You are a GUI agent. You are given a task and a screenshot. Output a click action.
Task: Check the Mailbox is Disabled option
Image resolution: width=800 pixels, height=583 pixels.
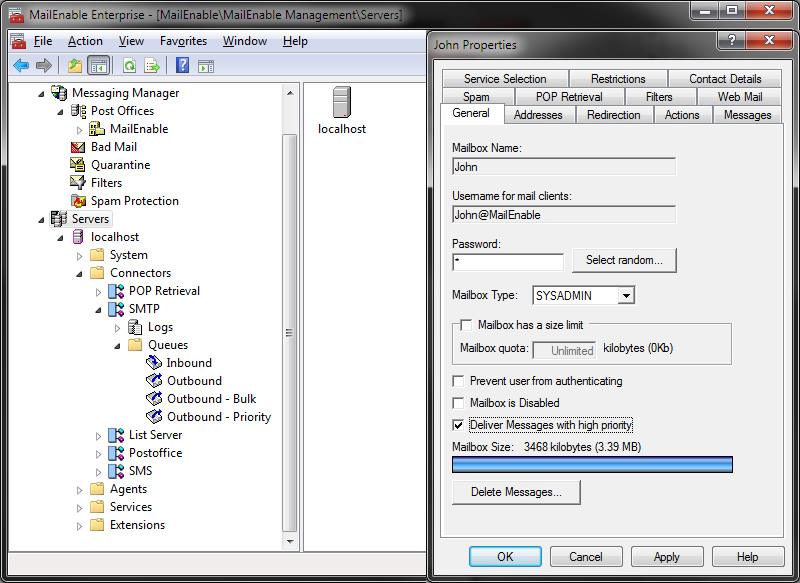point(458,403)
